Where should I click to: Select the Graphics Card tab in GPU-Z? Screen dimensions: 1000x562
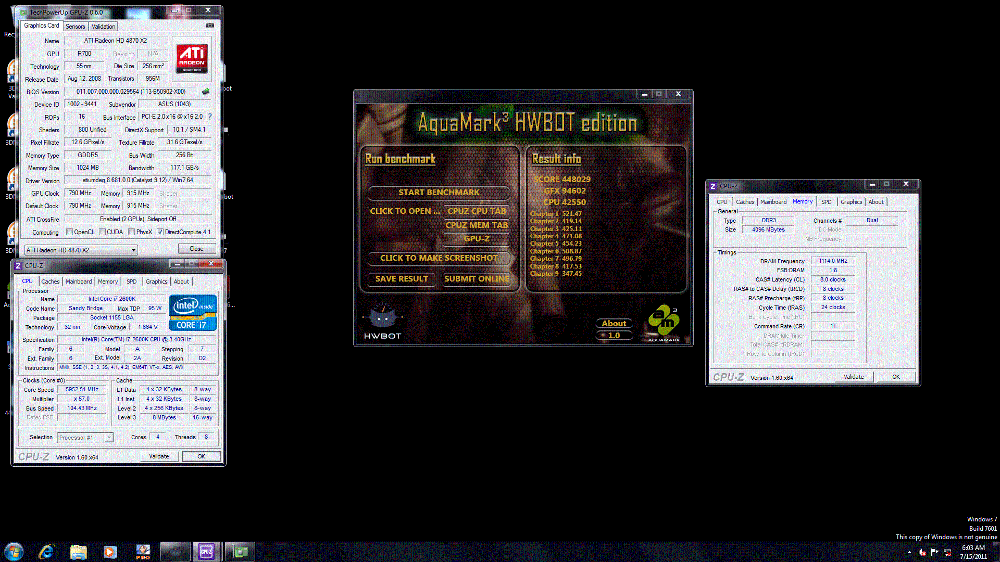[x=41, y=26]
